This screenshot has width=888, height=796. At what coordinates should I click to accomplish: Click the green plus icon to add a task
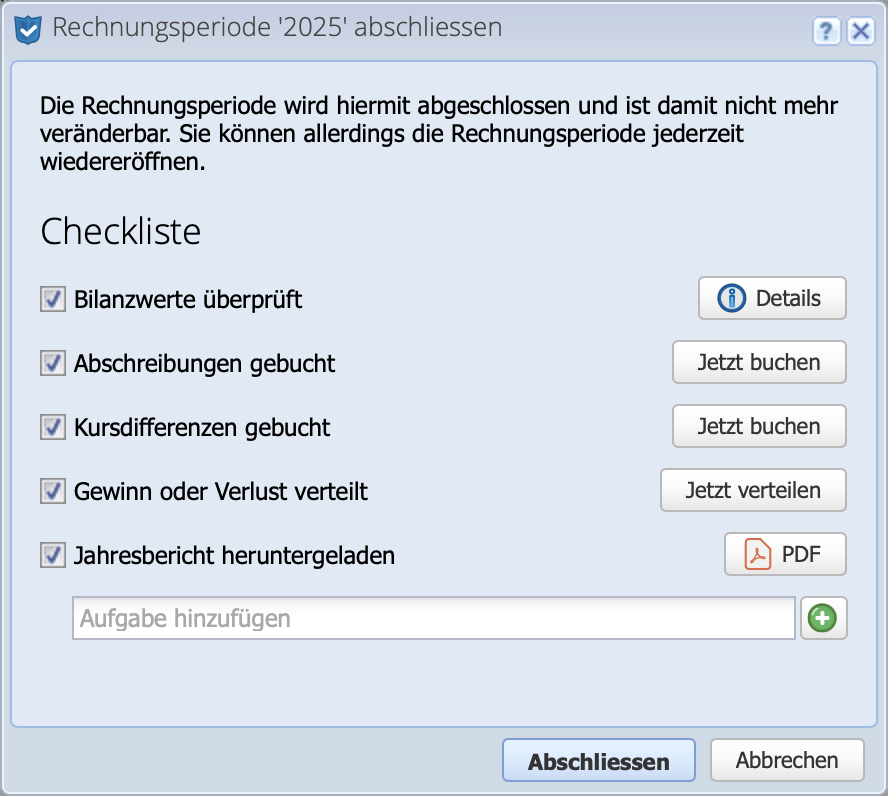click(822, 617)
